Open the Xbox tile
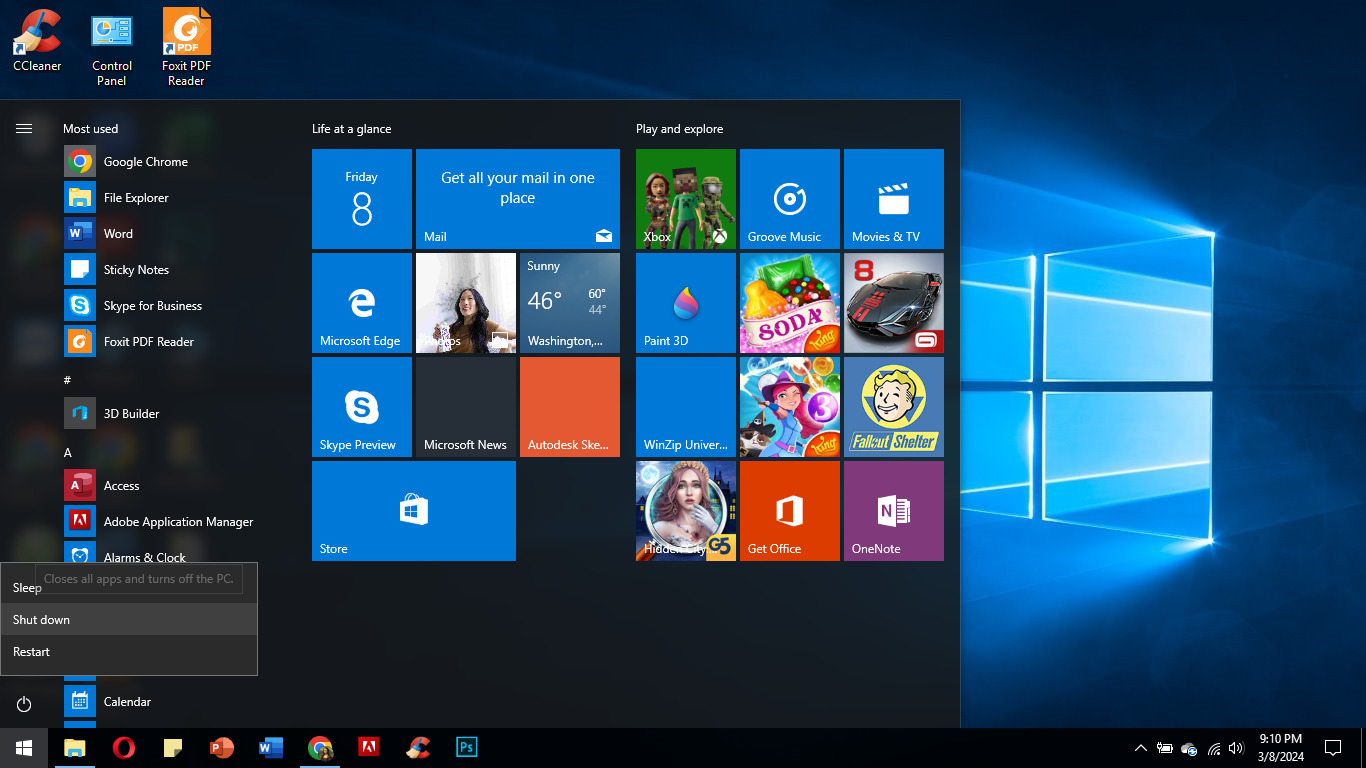 [686, 199]
